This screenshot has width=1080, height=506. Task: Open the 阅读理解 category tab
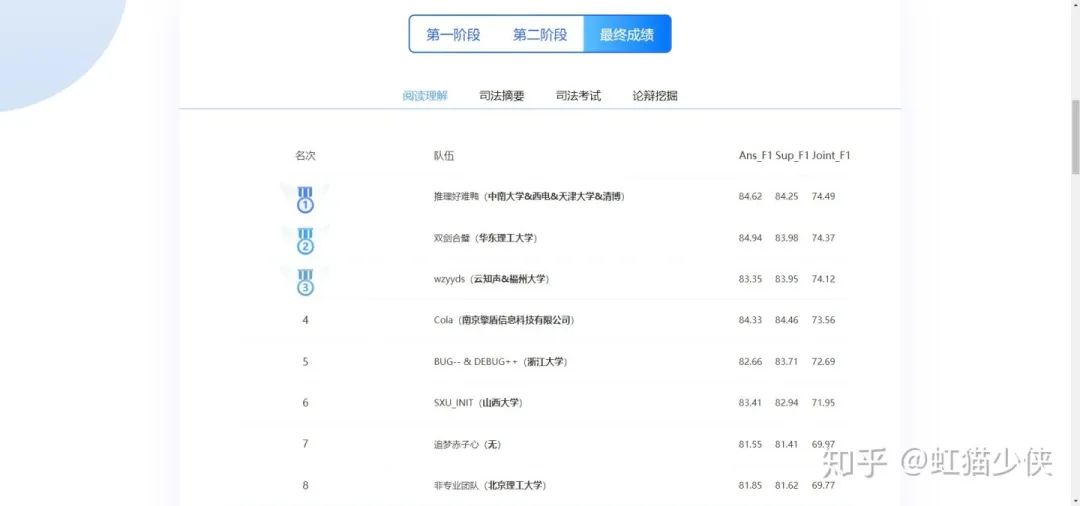(425, 96)
